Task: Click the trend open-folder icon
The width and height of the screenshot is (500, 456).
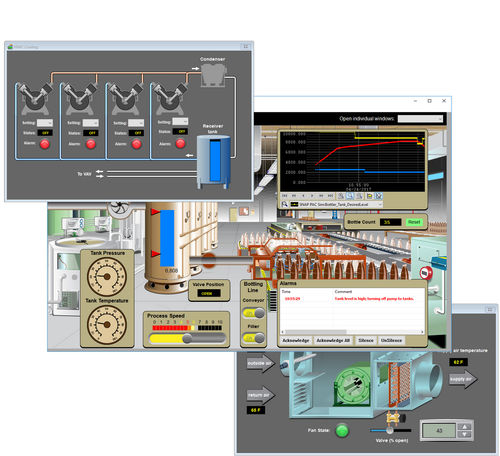Action: (370, 196)
